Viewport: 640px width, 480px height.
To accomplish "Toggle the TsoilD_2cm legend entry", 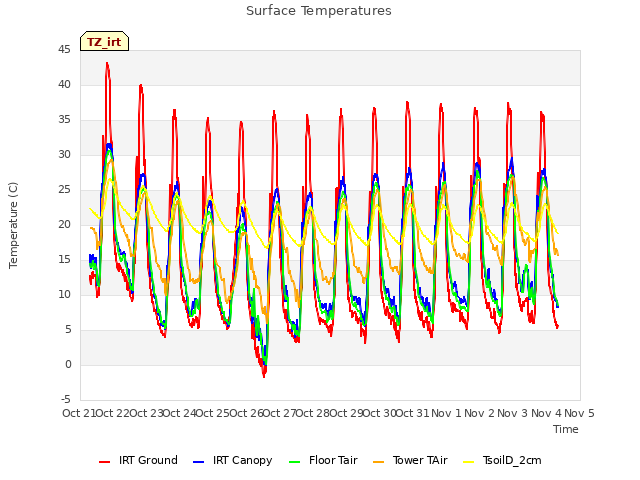I will point(502,460).
